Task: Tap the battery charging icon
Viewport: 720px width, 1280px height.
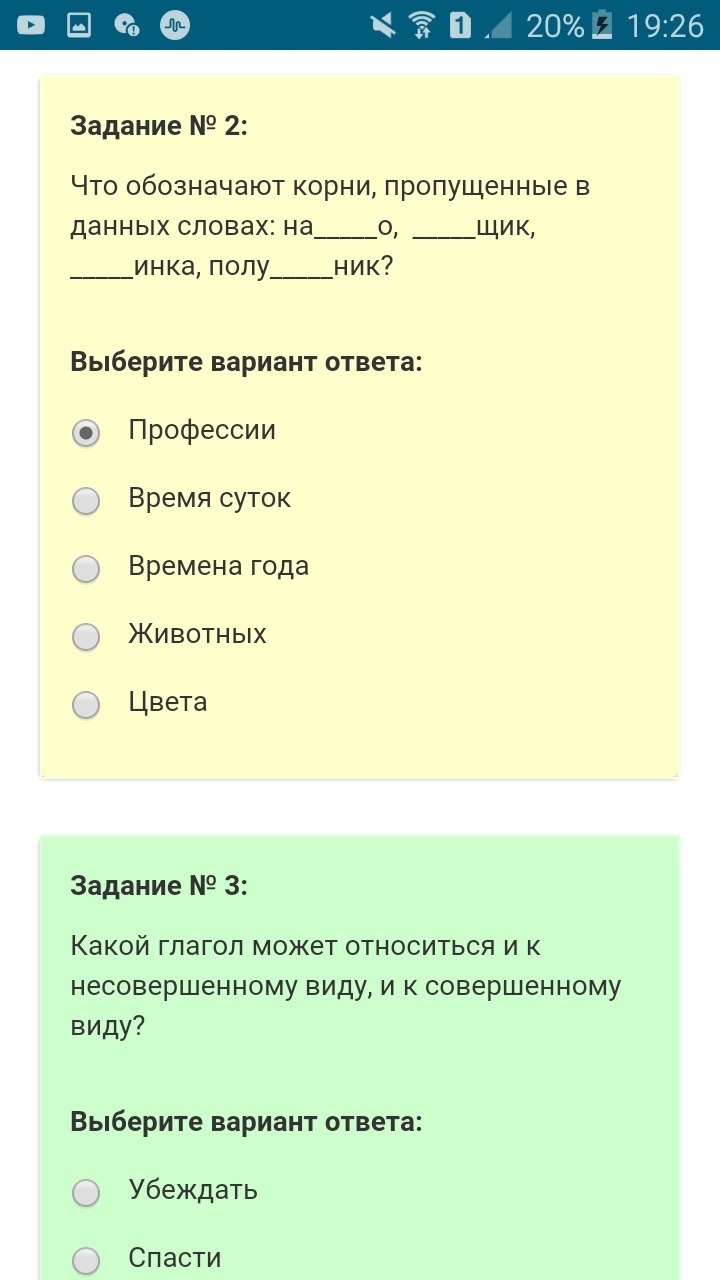Action: tap(601, 25)
